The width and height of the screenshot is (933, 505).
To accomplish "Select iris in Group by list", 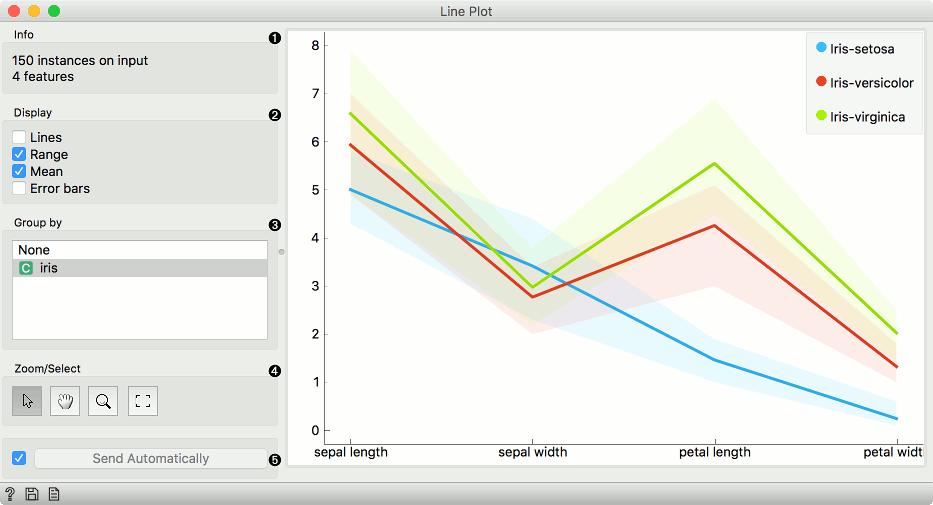I will pos(48,268).
